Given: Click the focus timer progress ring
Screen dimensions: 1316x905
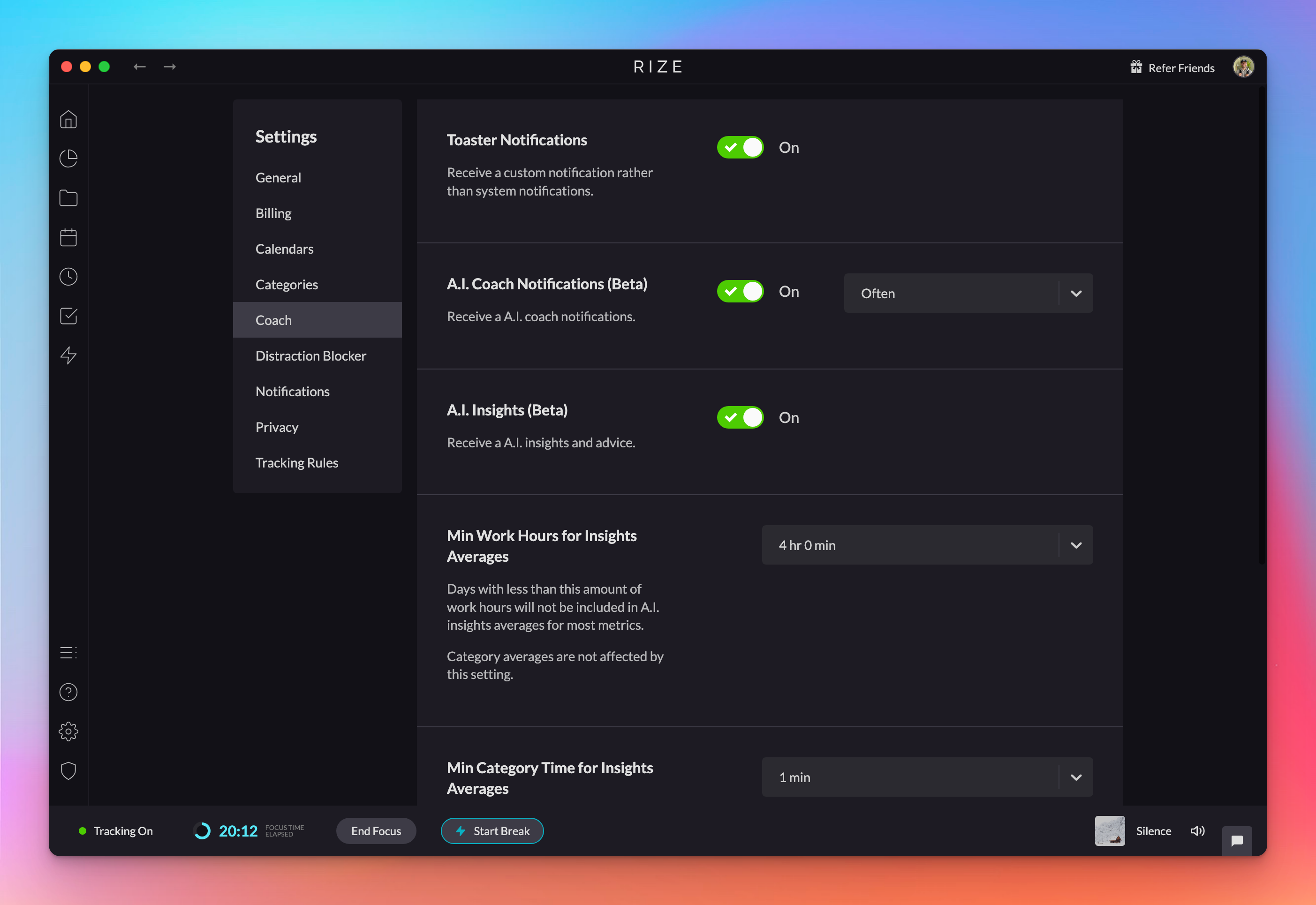Looking at the screenshot, I should point(202,831).
